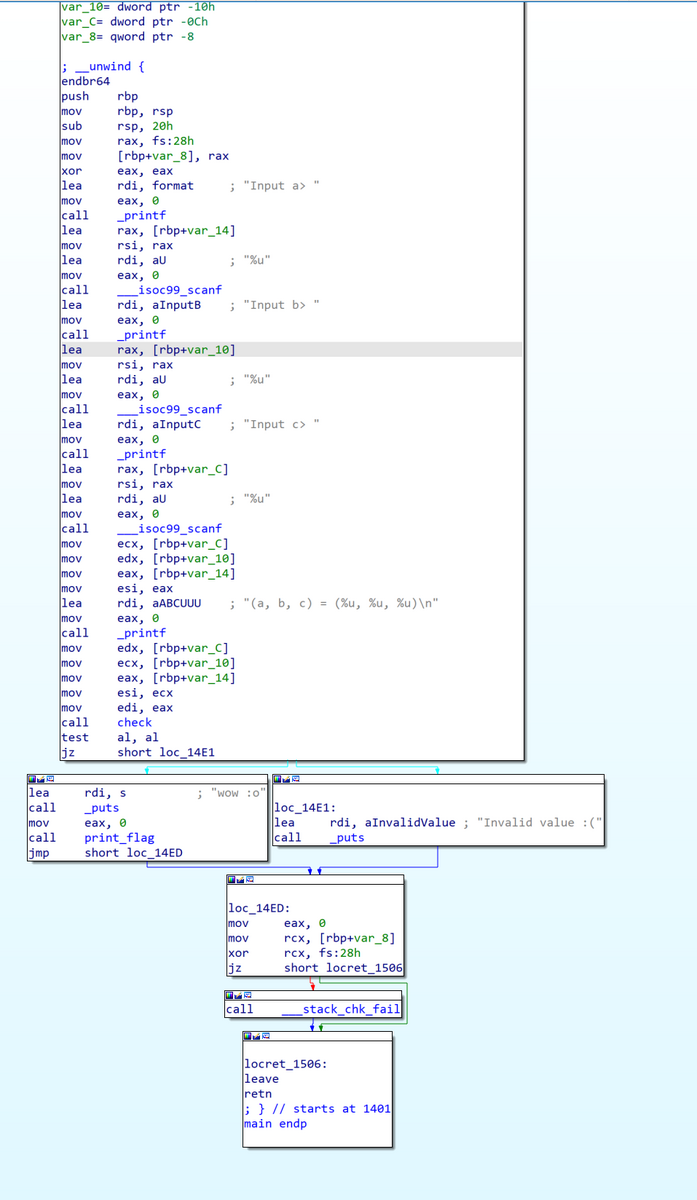Click the node color icon on the 'wow :o' block
This screenshot has width=697, height=1200.
32,779
